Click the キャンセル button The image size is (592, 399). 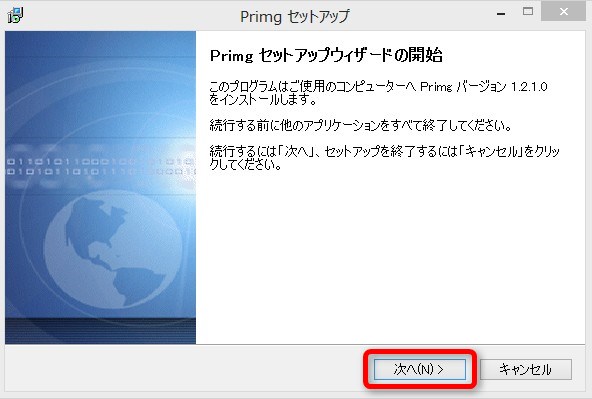(x=526, y=369)
